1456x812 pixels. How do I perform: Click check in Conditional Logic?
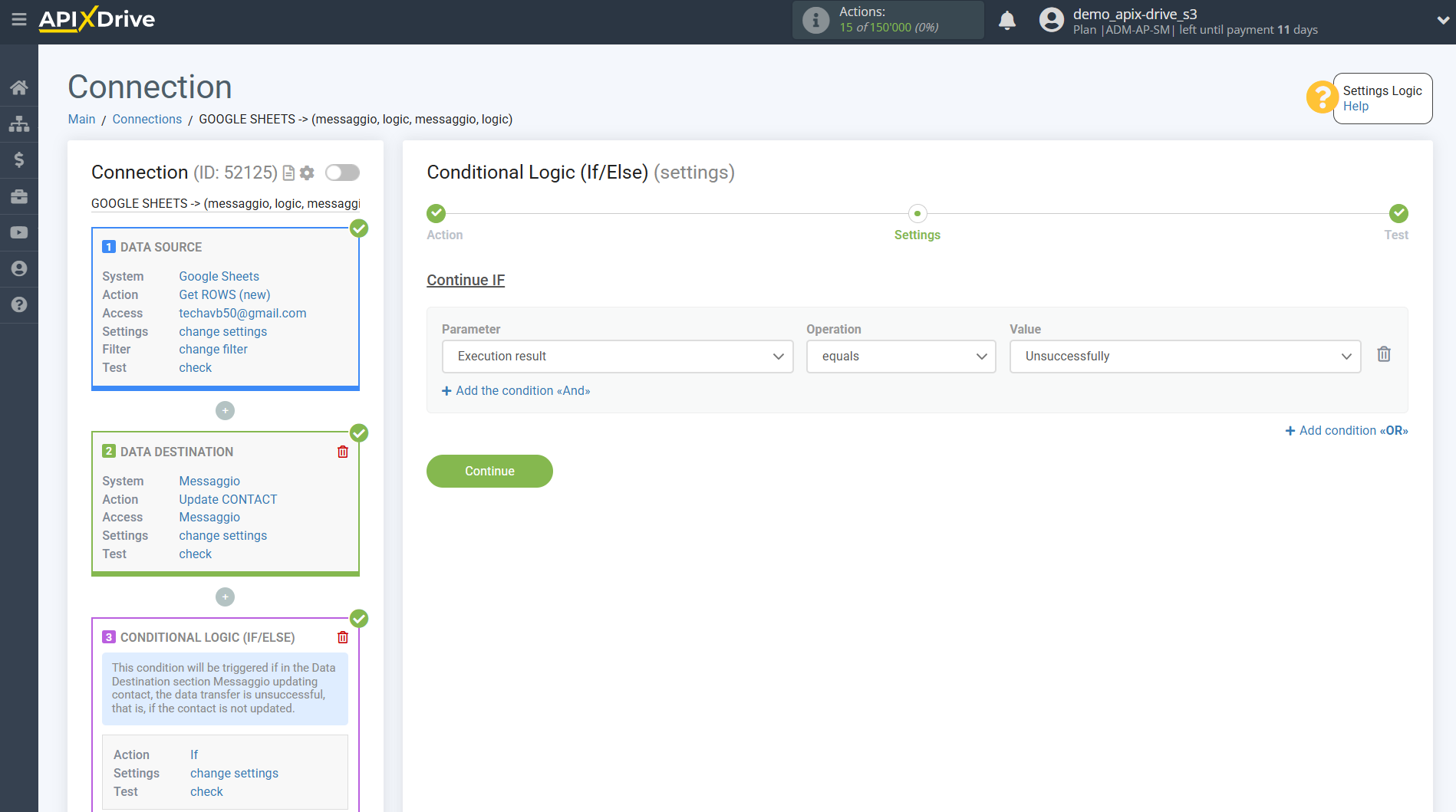pos(206,791)
